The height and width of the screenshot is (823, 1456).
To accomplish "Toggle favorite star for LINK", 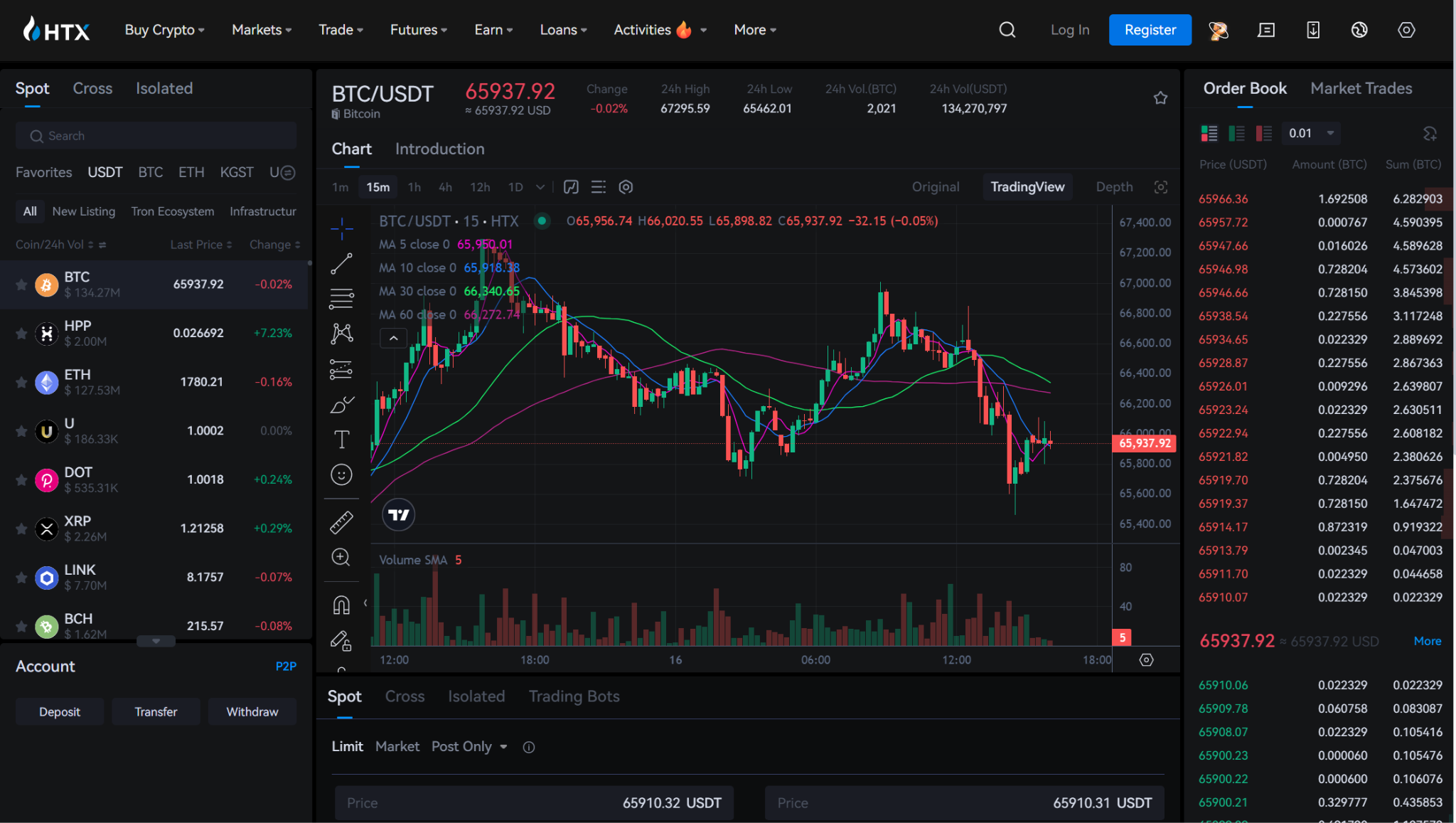I will pos(21,578).
